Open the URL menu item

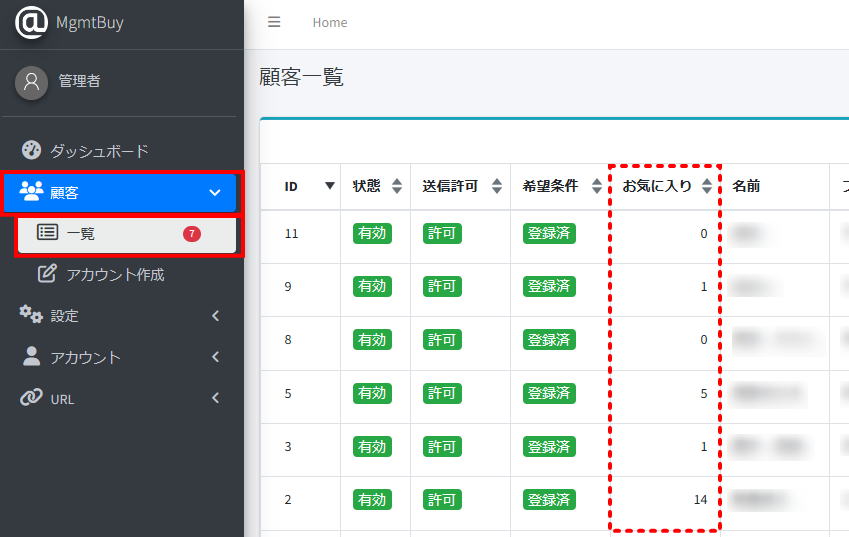click(x=119, y=398)
